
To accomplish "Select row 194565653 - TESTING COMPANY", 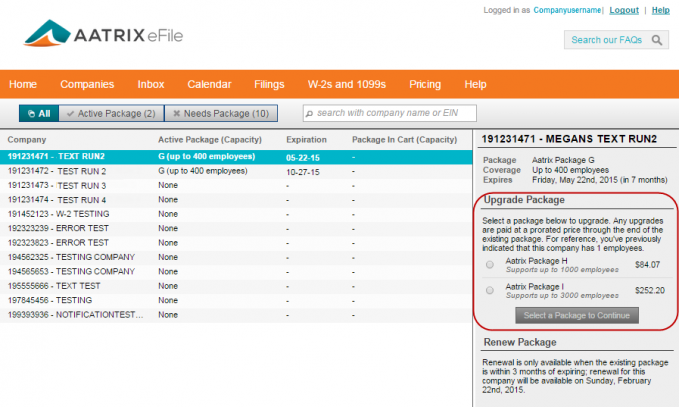I will [236, 271].
